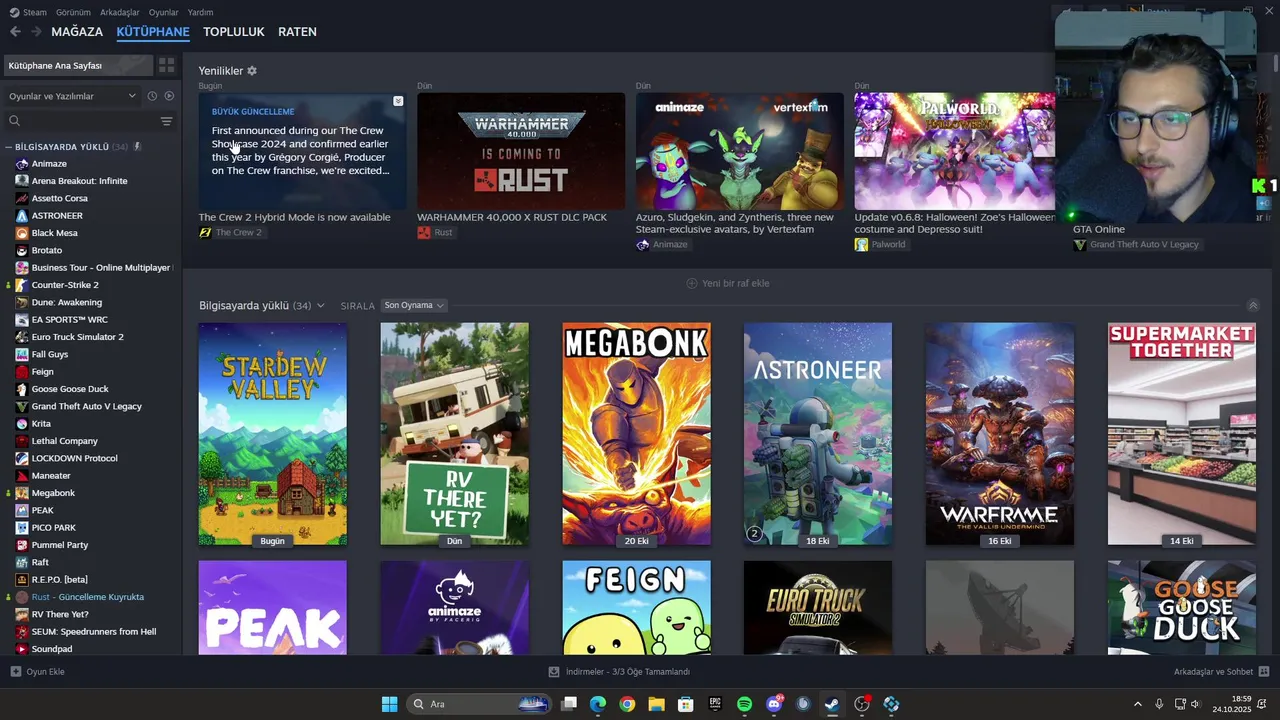Image resolution: width=1280 pixels, height=720 pixels.
Task: Open the Son Oynama sort dropdown
Action: point(414,306)
